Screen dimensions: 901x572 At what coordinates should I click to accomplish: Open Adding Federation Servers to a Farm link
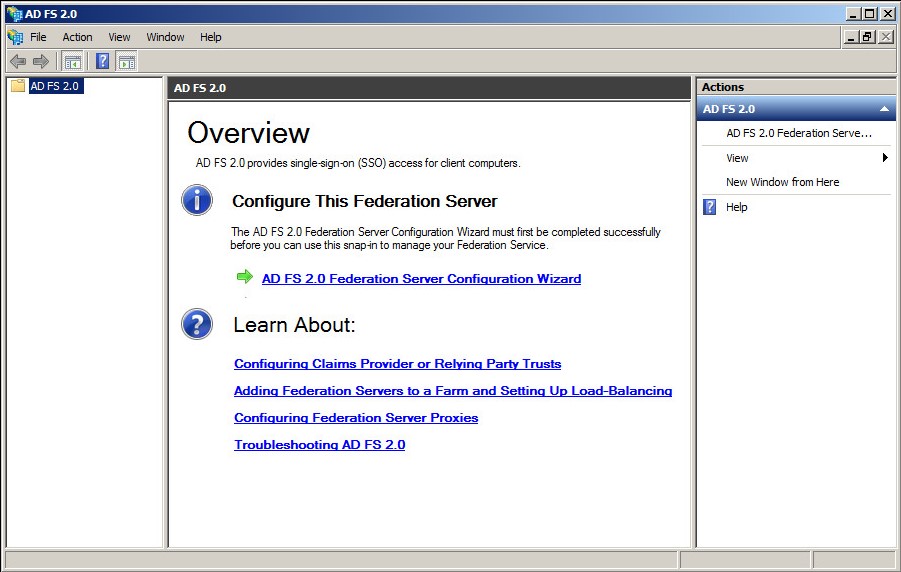pyautogui.click(x=453, y=391)
